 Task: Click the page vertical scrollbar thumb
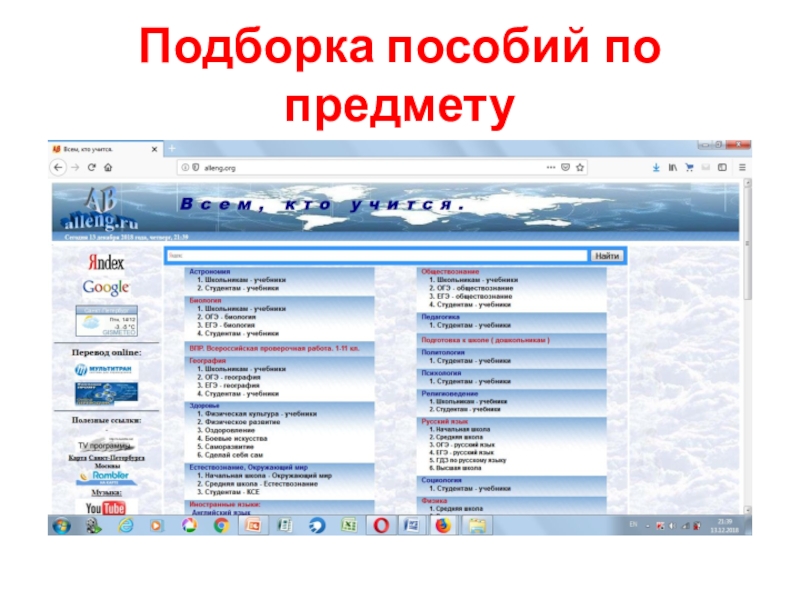pyautogui.click(x=747, y=244)
